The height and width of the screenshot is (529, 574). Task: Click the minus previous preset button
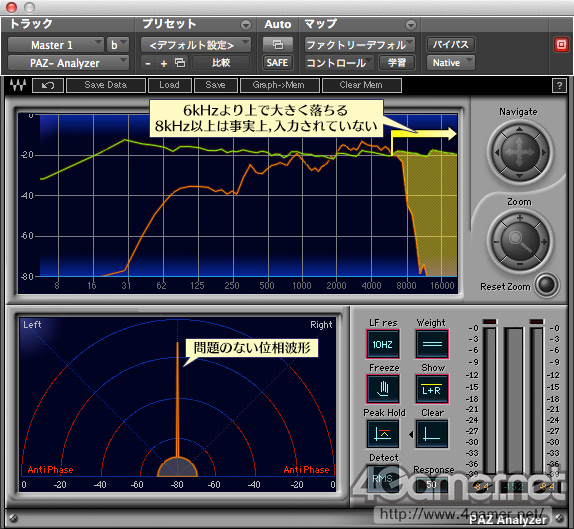148,63
